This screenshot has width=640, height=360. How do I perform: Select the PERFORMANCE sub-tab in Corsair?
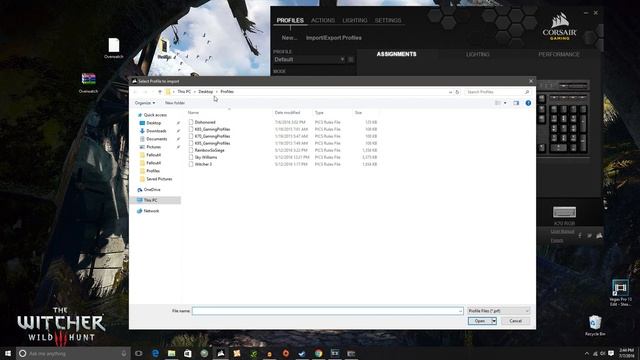click(559, 54)
